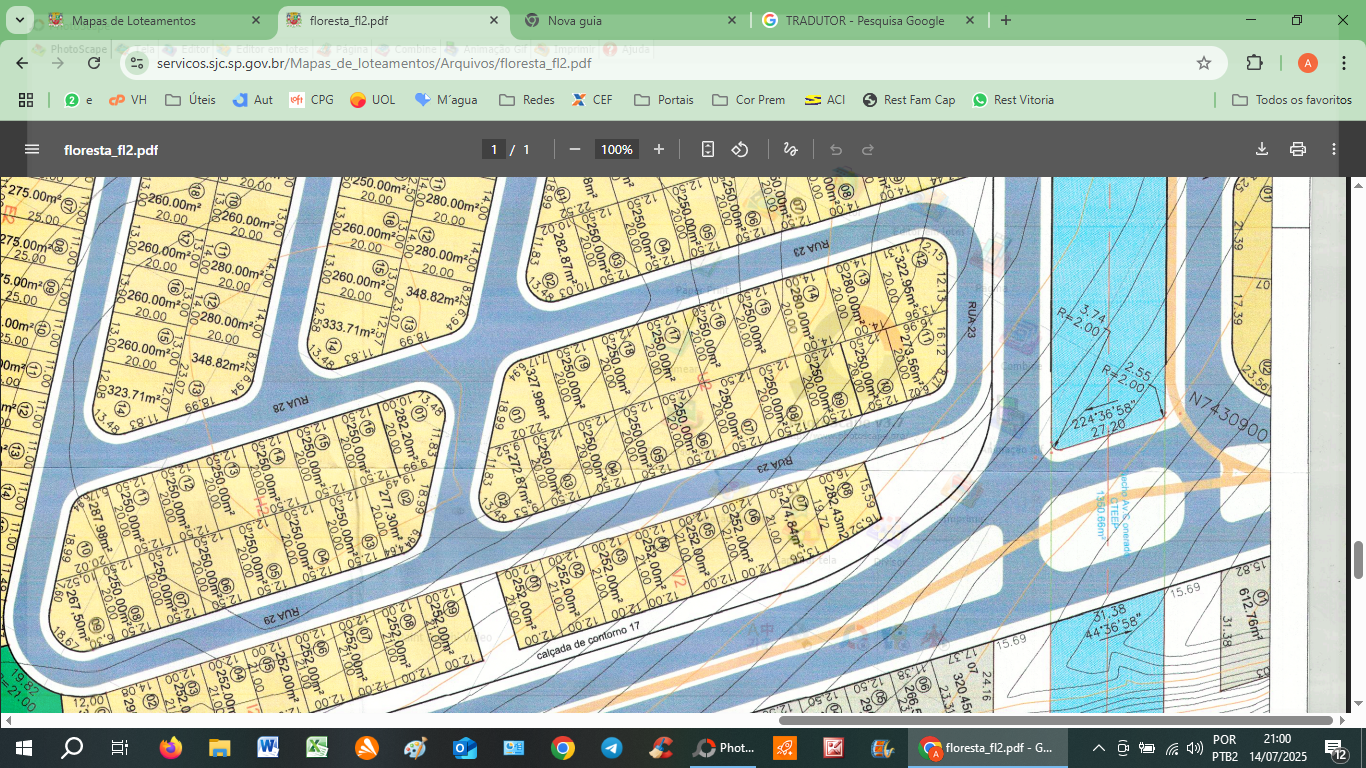
Task: Click the zoom in plus icon
Action: pos(659,149)
